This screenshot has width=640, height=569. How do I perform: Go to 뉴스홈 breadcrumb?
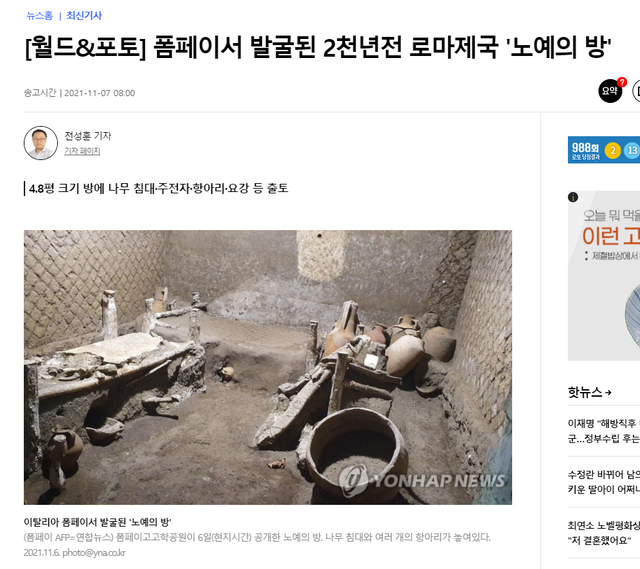point(40,16)
